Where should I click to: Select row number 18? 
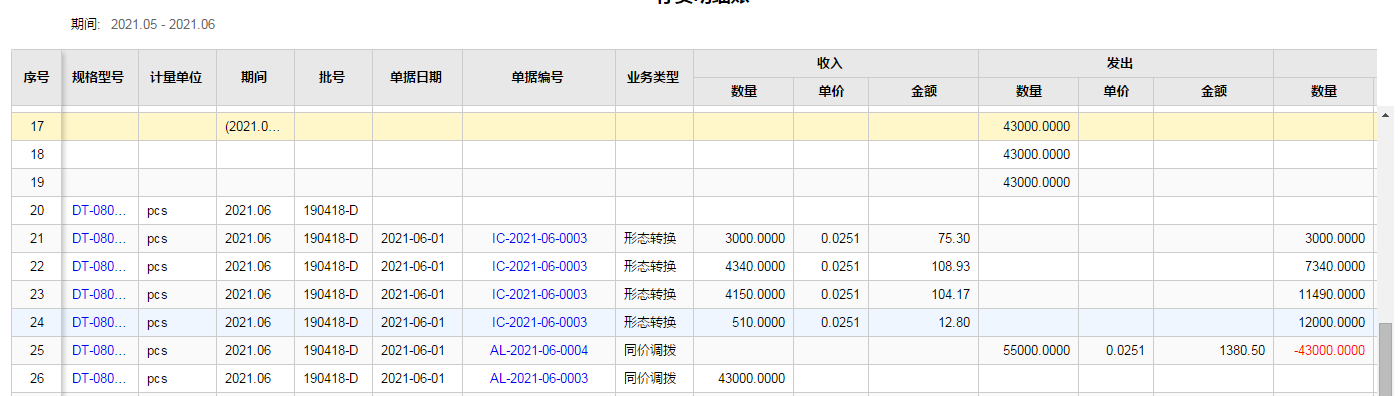pyautogui.click(x=37, y=155)
